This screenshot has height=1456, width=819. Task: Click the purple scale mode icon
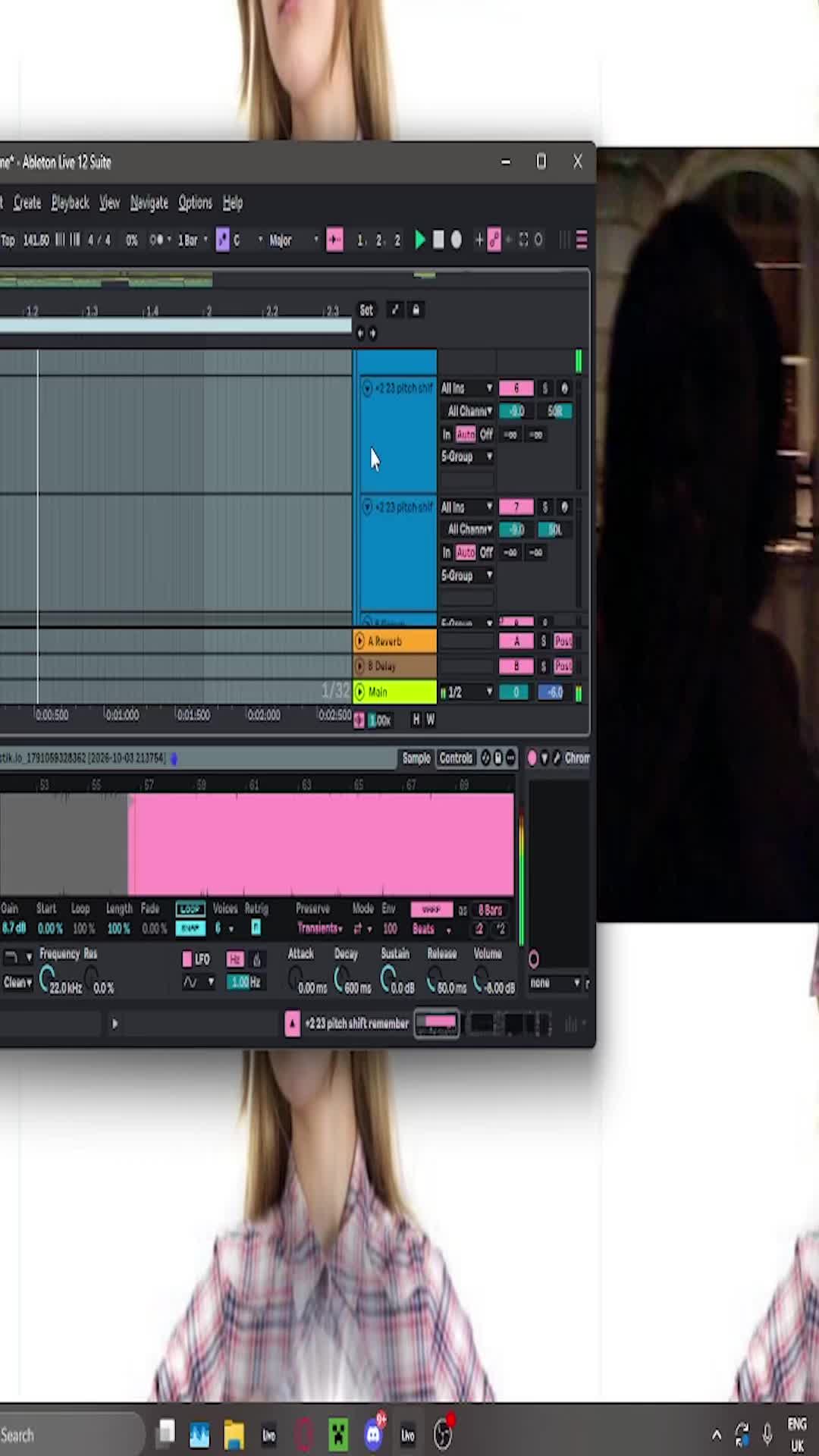tap(222, 240)
